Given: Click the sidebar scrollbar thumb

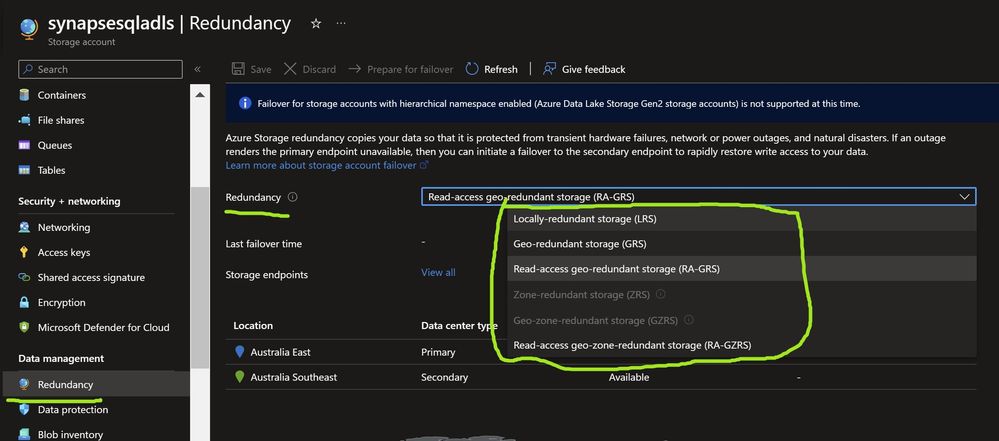Looking at the screenshot, I should (200, 277).
